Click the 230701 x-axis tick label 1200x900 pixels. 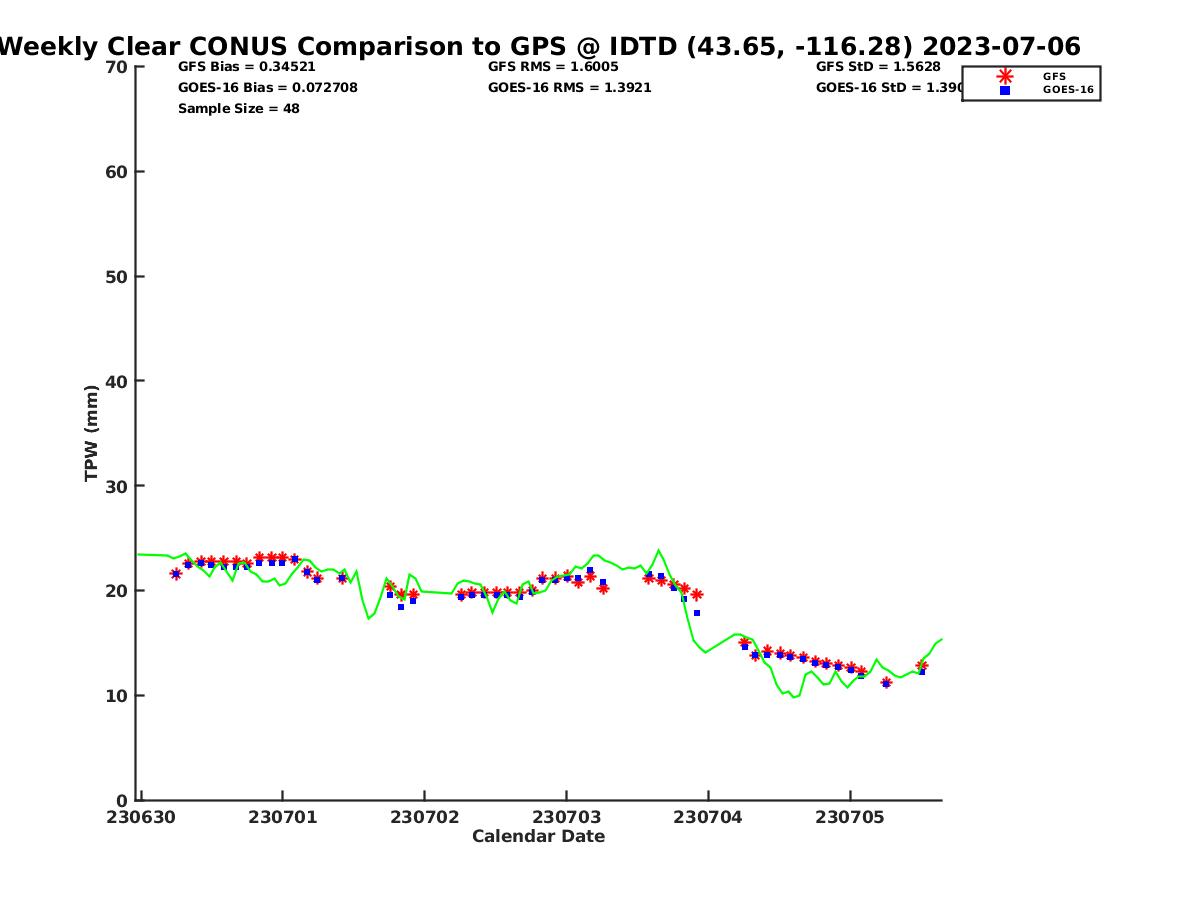tap(283, 817)
